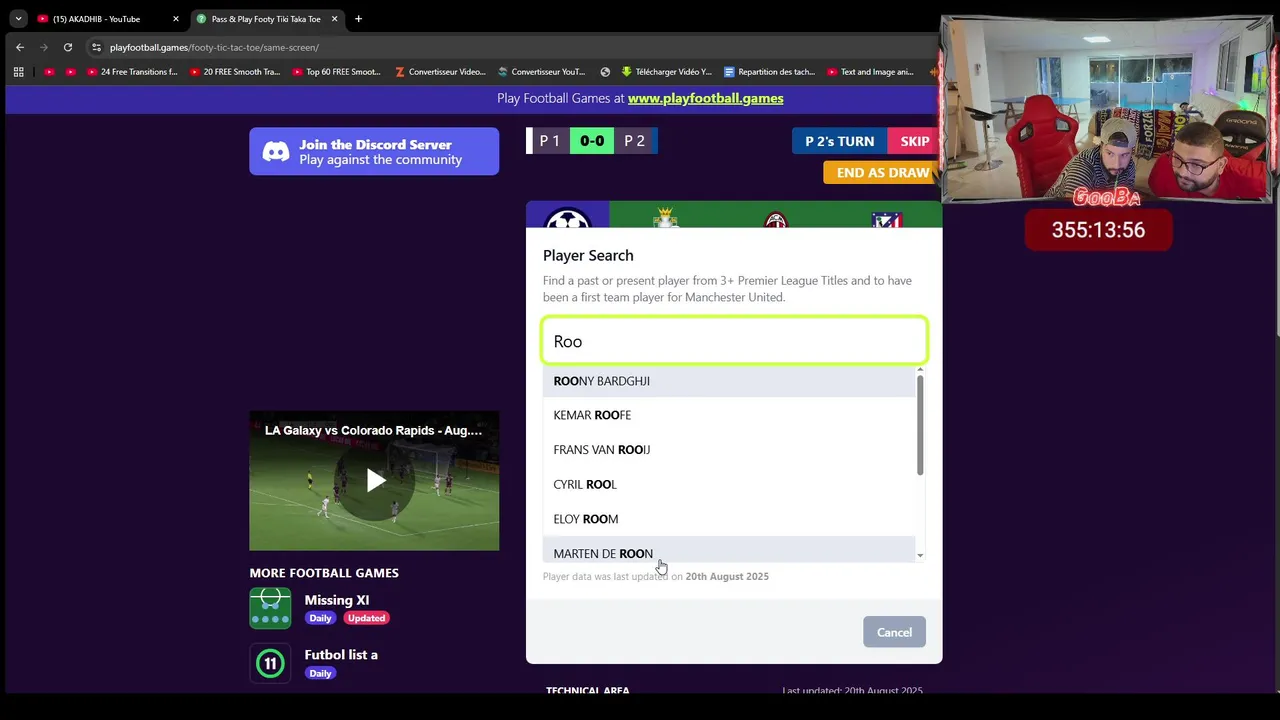Open the globe icon bookmark

(x=605, y=72)
